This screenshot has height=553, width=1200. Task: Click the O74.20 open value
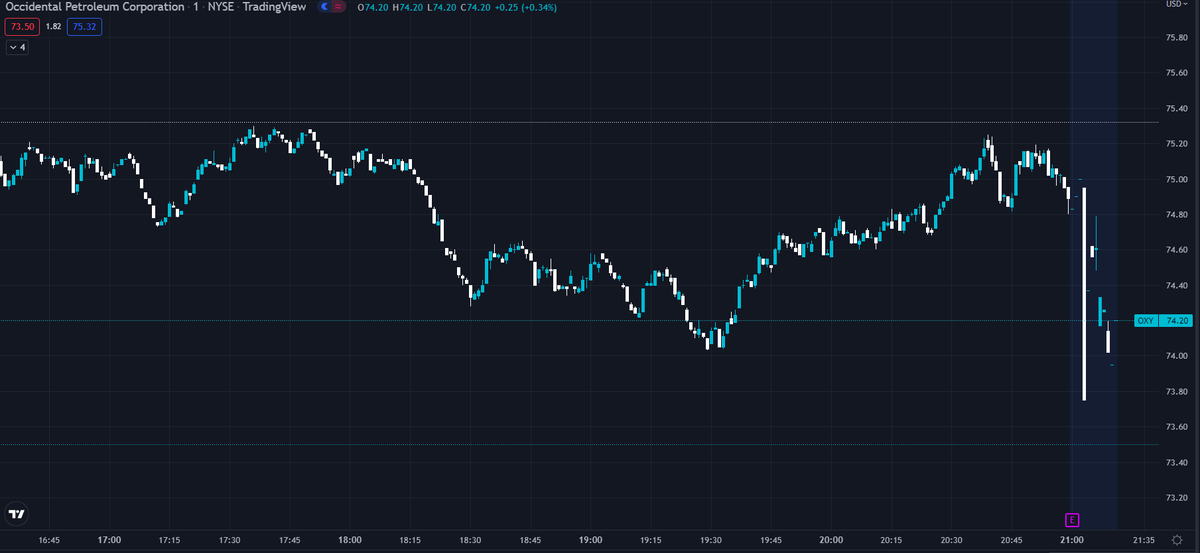(374, 7)
